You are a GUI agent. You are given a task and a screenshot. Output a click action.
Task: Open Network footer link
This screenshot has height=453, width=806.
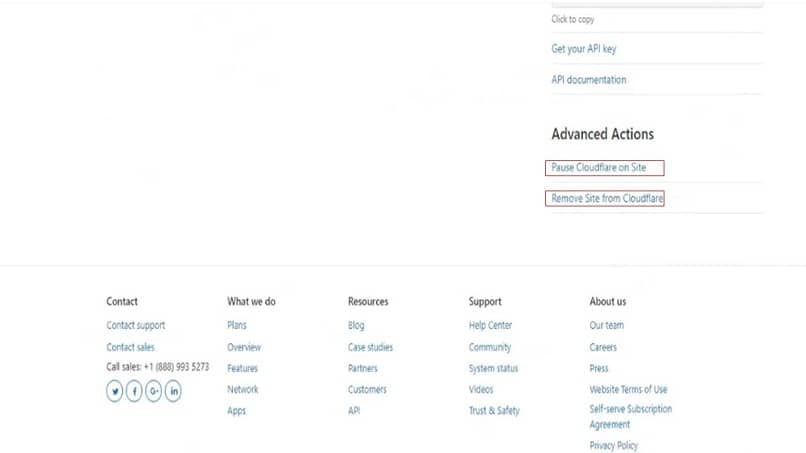pos(243,389)
